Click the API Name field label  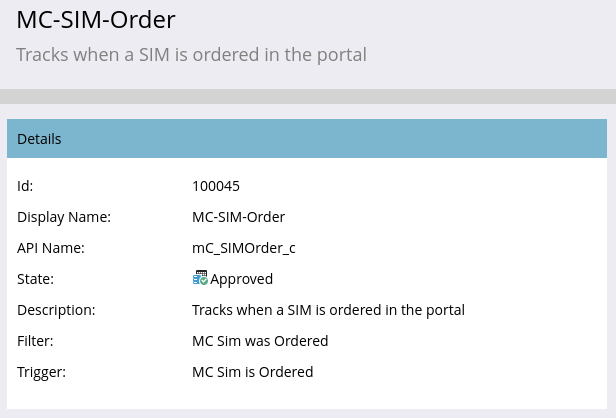tap(51, 248)
